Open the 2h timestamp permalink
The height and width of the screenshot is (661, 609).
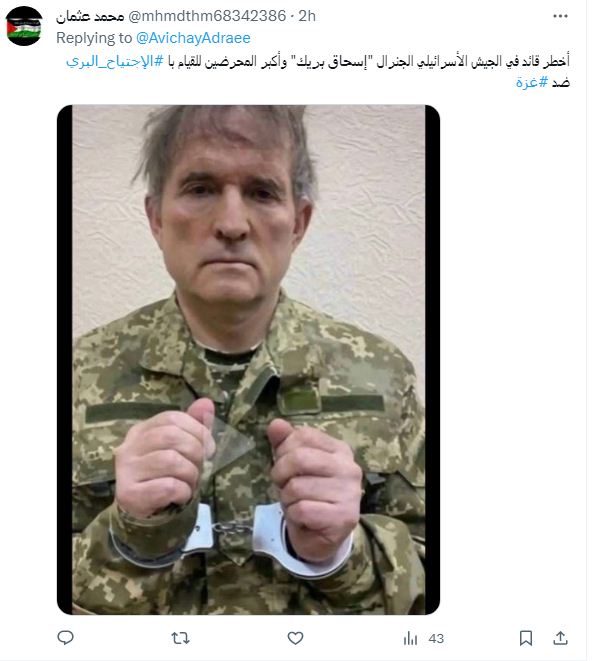coord(307,16)
